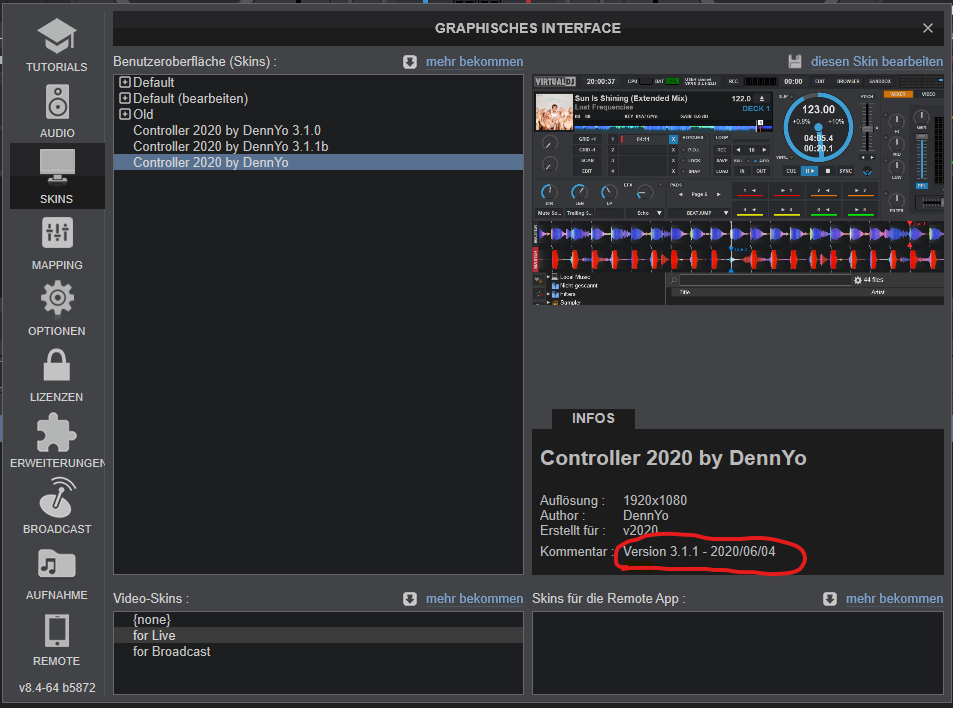Select skin 'Controller 2020 by DennYo 3.1.0'
This screenshot has height=708, width=953.
click(318, 131)
